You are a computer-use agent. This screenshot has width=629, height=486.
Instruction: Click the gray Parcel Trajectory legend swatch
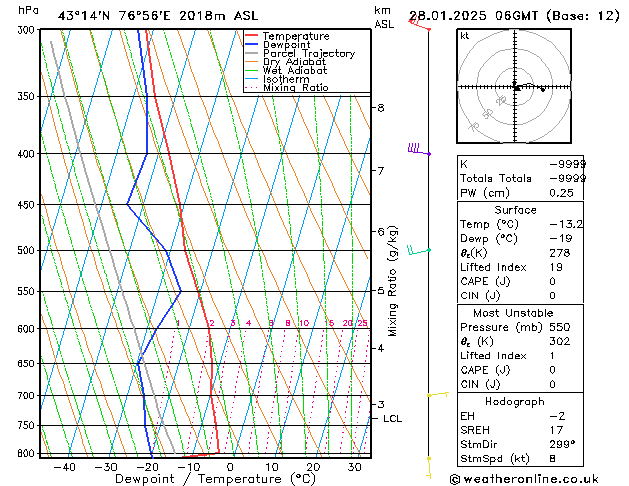click(251, 53)
